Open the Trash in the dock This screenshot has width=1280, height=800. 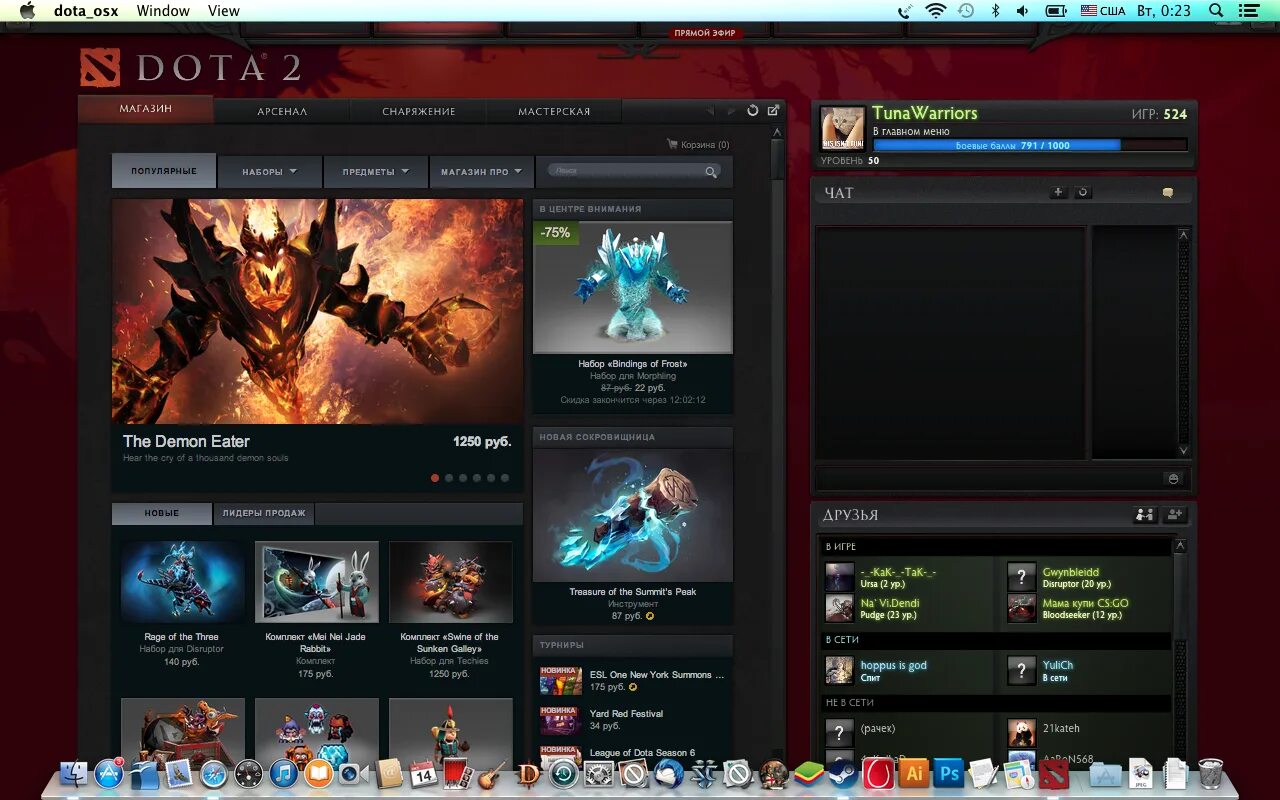tap(1210, 773)
